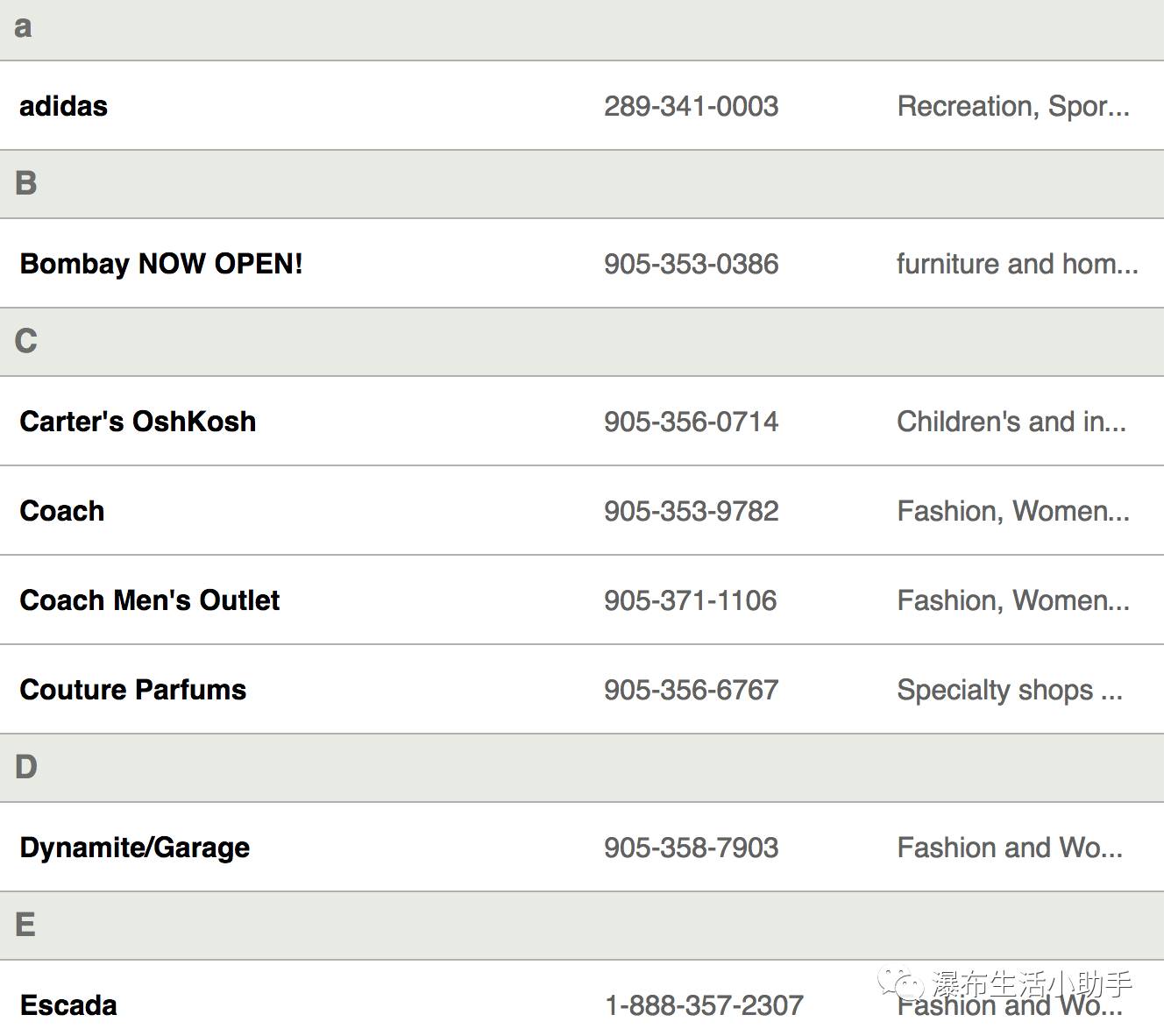Click Couture Parfums number 905-356-6767
Image resolution: width=1171 pixels, height=1036 pixels.
click(x=691, y=690)
